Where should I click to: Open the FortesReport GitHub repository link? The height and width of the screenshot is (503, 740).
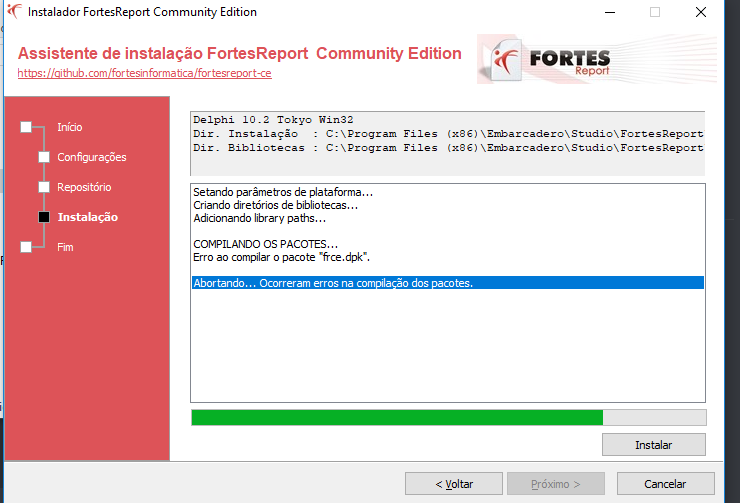pyautogui.click(x=144, y=73)
